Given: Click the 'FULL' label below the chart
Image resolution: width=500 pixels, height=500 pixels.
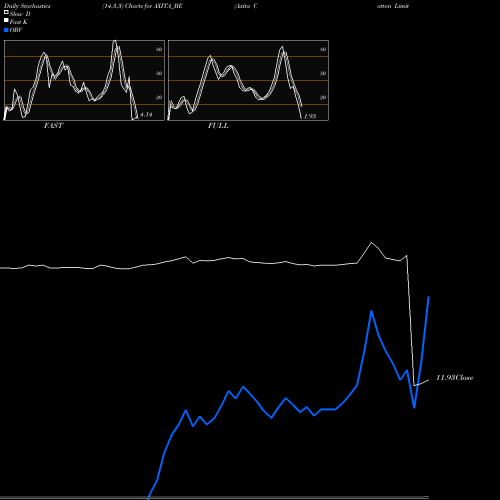Looking at the screenshot, I should [x=218, y=126].
